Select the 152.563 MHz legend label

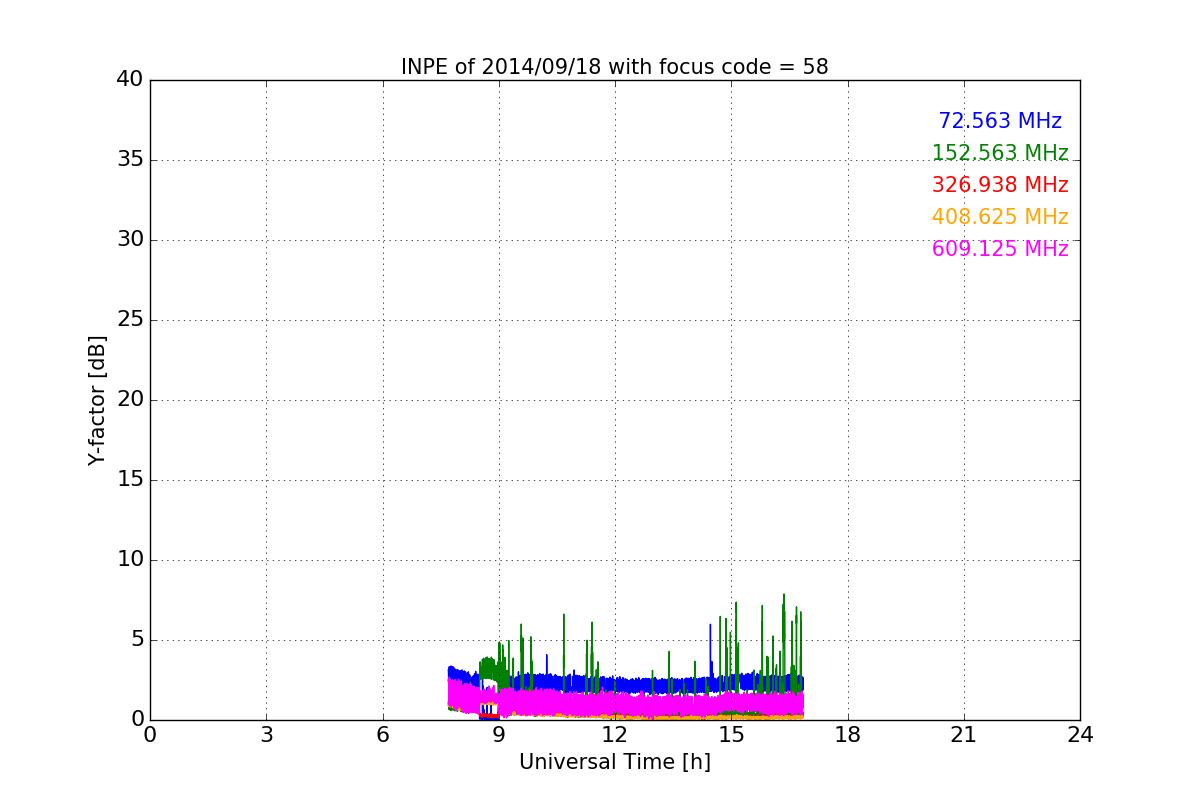pos(1000,153)
